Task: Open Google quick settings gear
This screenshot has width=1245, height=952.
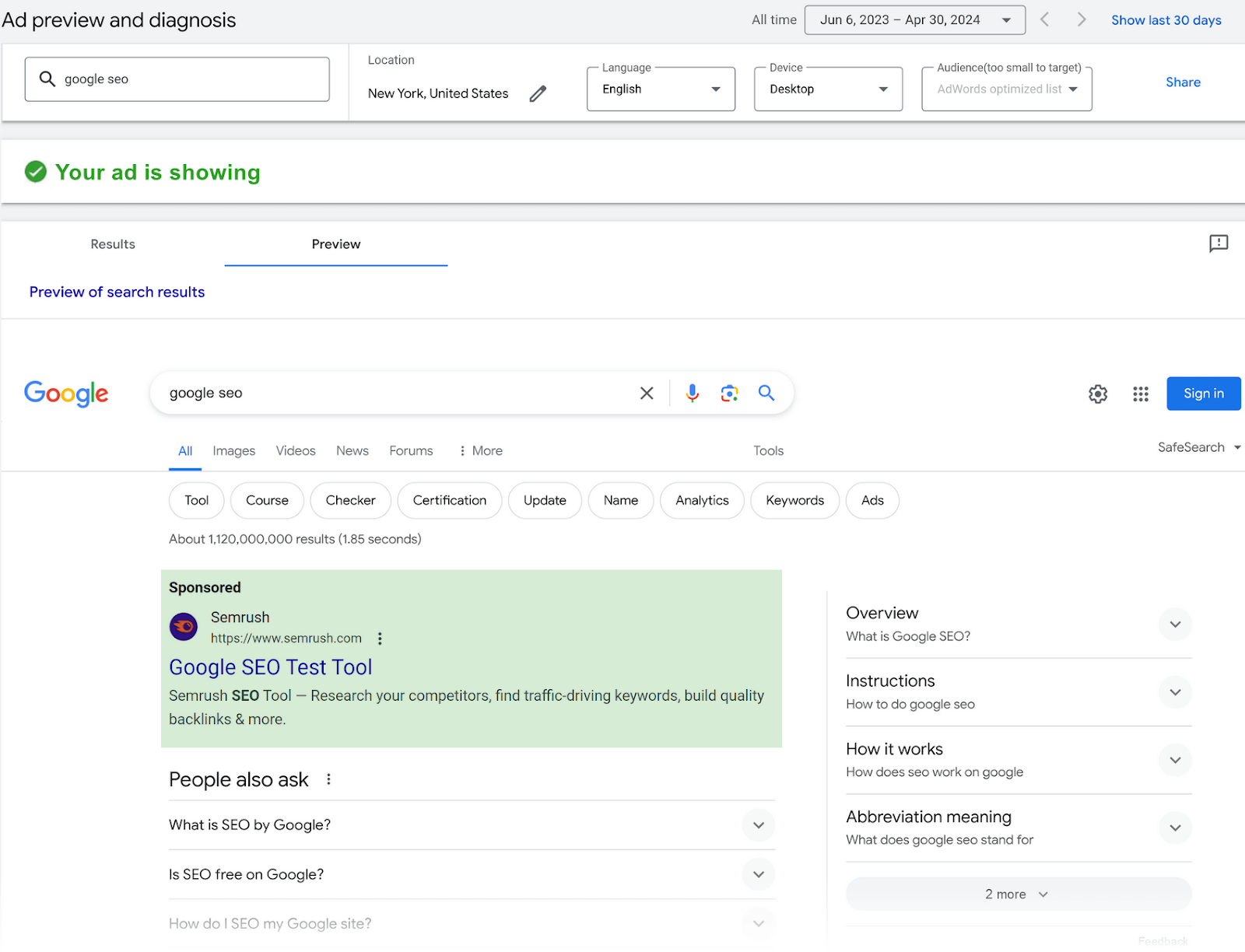Action: coord(1097,394)
